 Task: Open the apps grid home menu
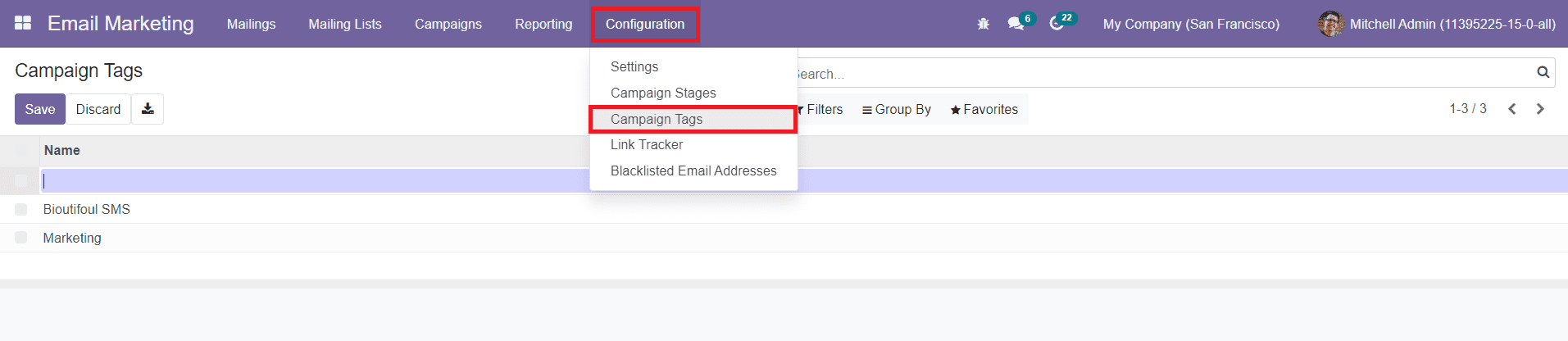(23, 23)
